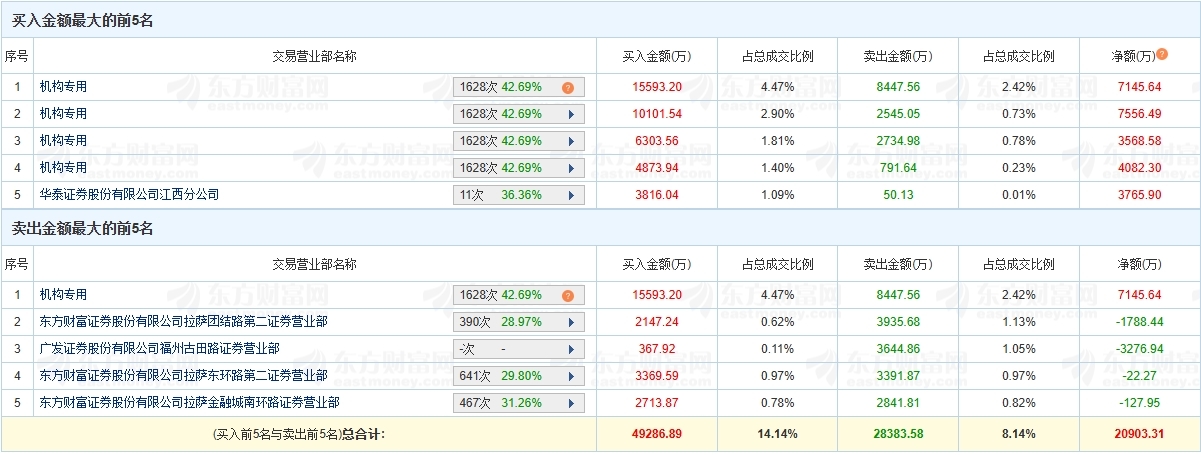Expand the 467次 31.26% stats arrow
Image resolution: width=1201 pixels, height=455 pixels.
point(571,403)
